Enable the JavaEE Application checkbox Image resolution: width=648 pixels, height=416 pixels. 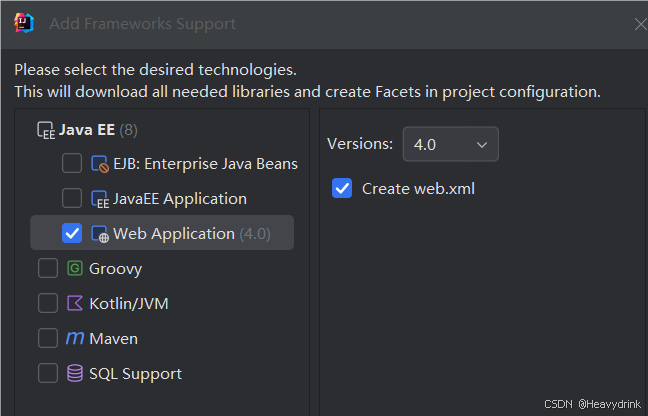[72, 198]
